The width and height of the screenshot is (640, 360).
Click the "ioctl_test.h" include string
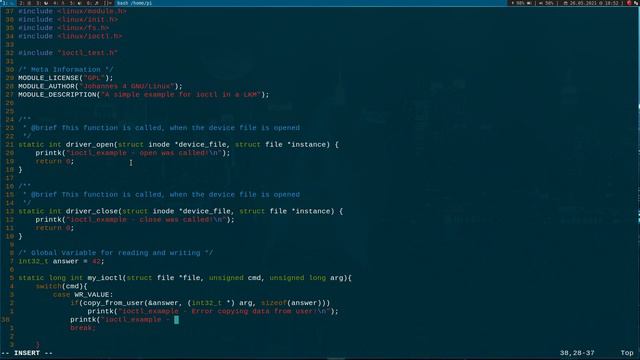tap(88, 53)
